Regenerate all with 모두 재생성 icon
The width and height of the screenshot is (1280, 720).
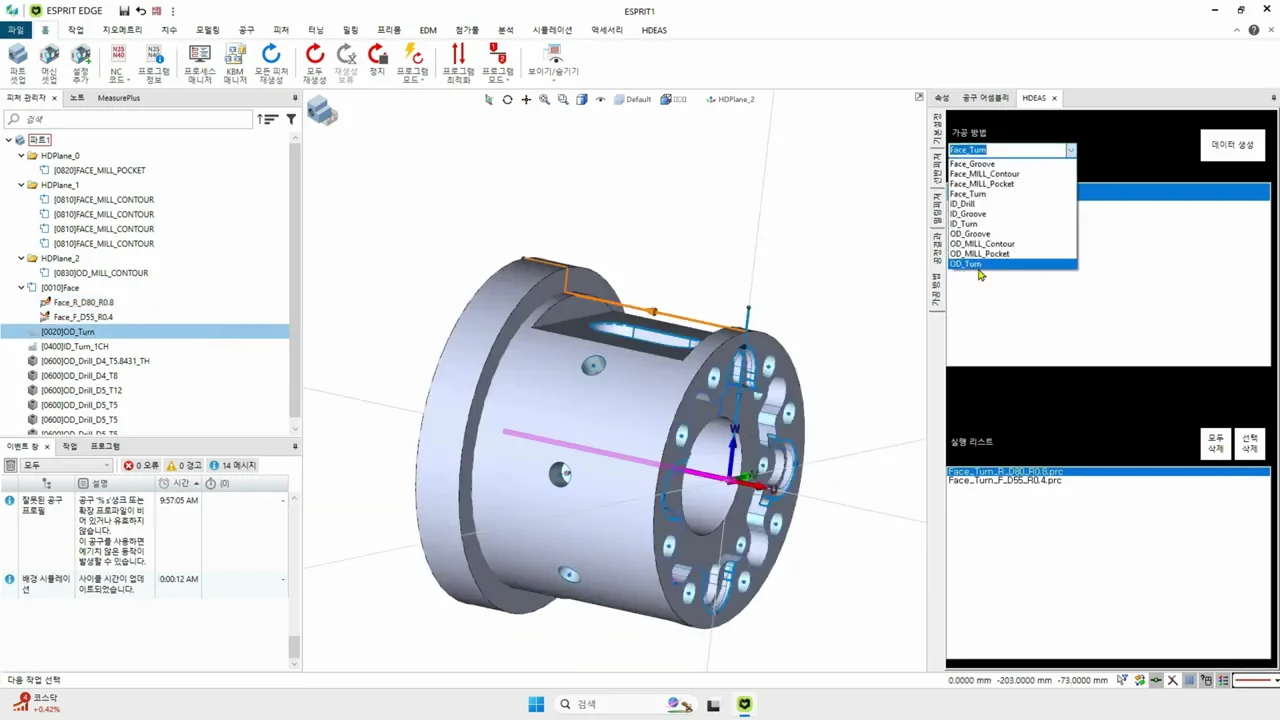pyautogui.click(x=315, y=63)
